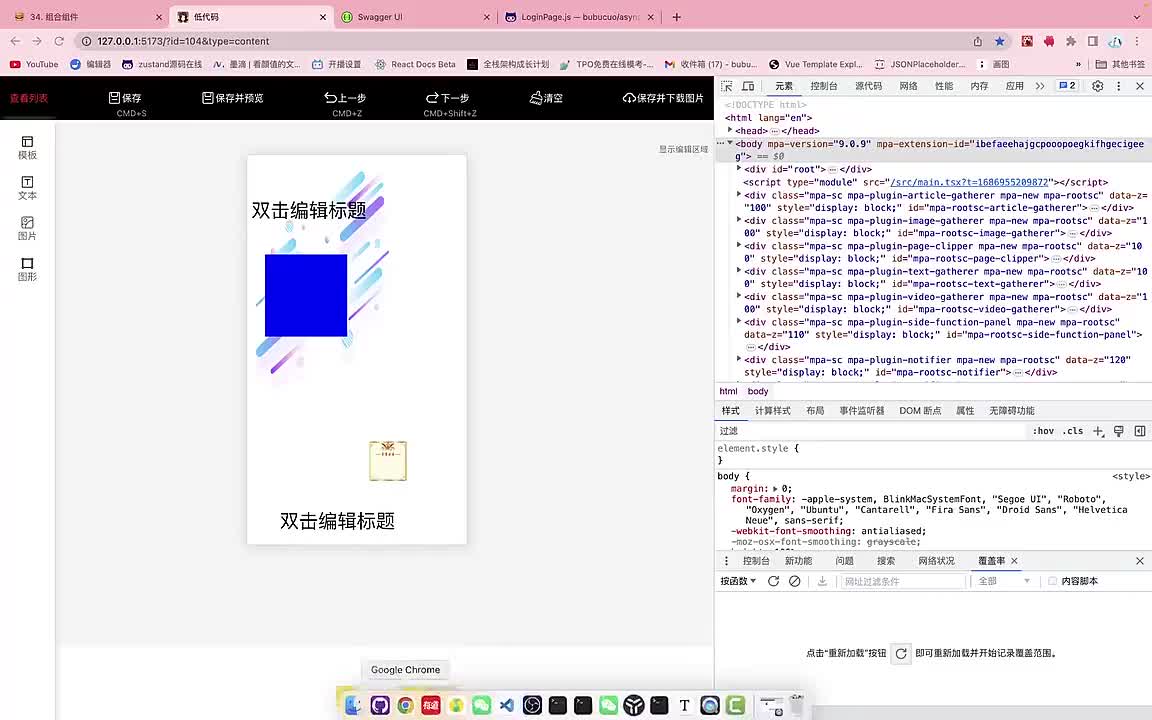Switch to 无障碍功能 tab
This screenshot has height=720, width=1152.
point(1011,411)
